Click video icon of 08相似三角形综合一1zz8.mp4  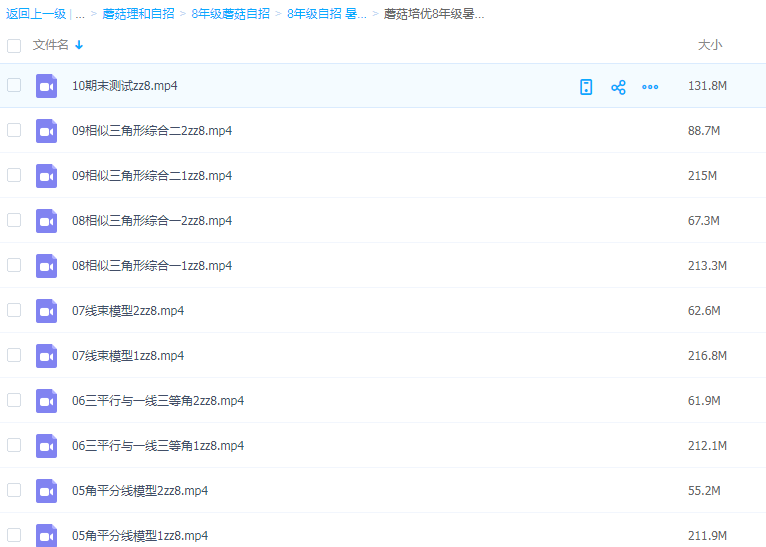[x=47, y=266]
